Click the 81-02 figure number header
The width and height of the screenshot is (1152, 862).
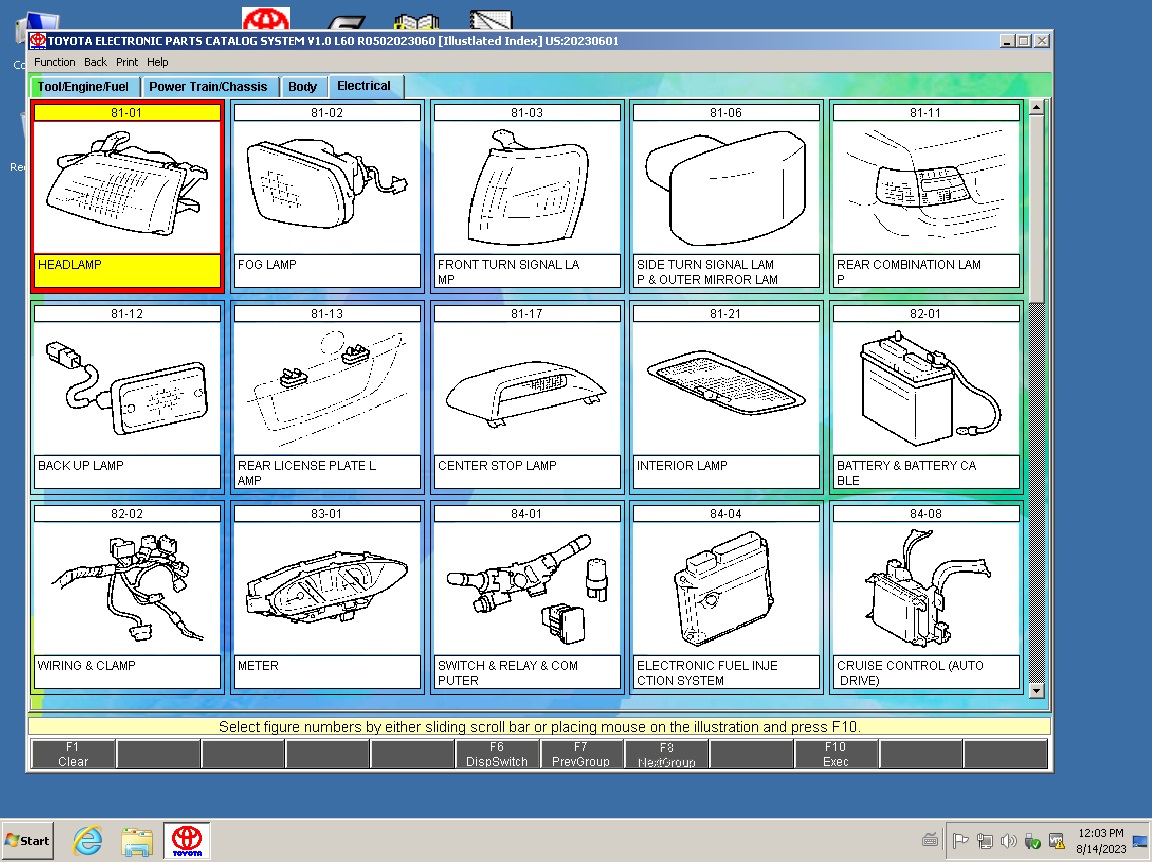point(327,112)
